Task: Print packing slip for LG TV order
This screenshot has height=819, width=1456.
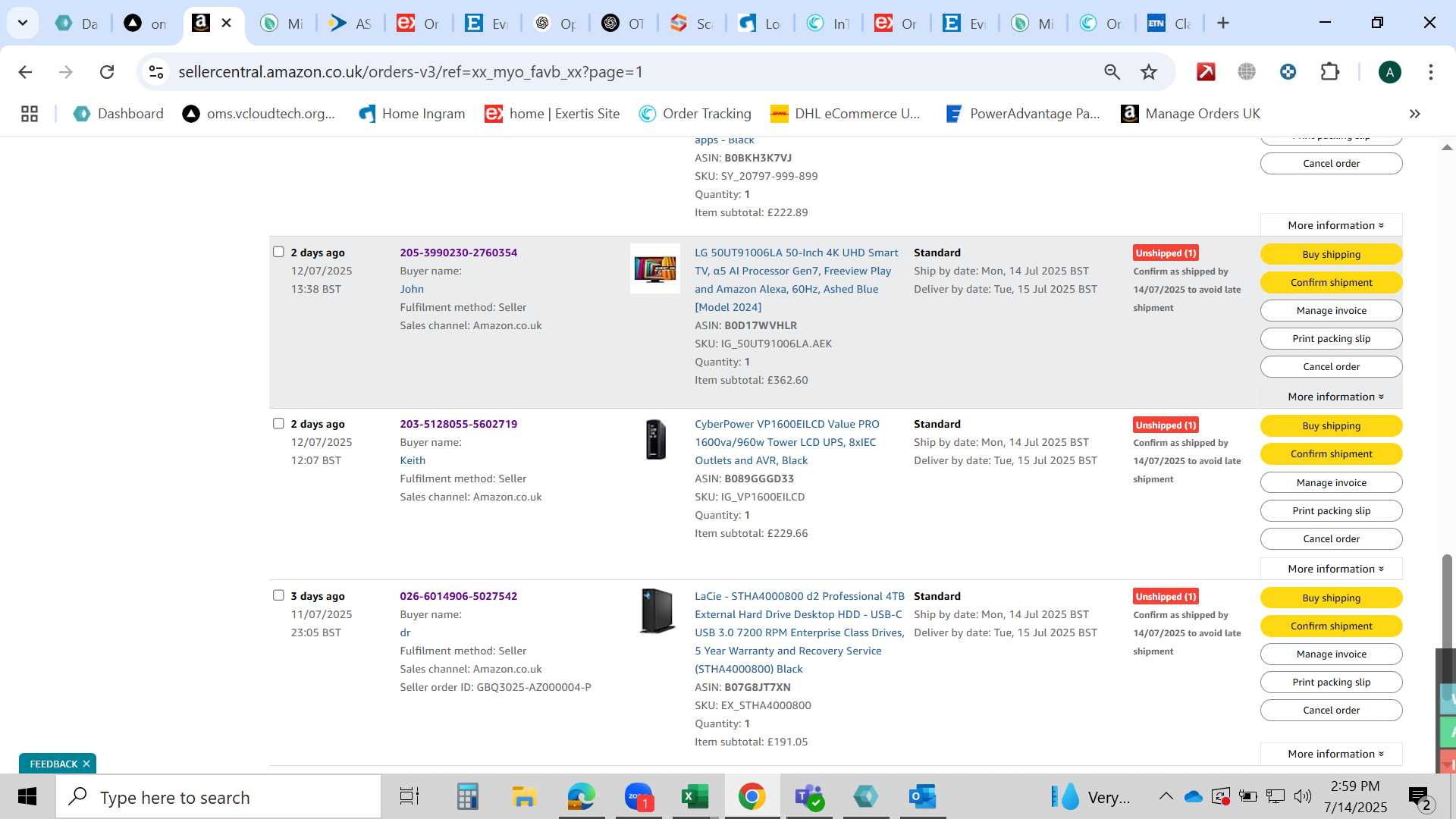Action: [x=1331, y=338]
